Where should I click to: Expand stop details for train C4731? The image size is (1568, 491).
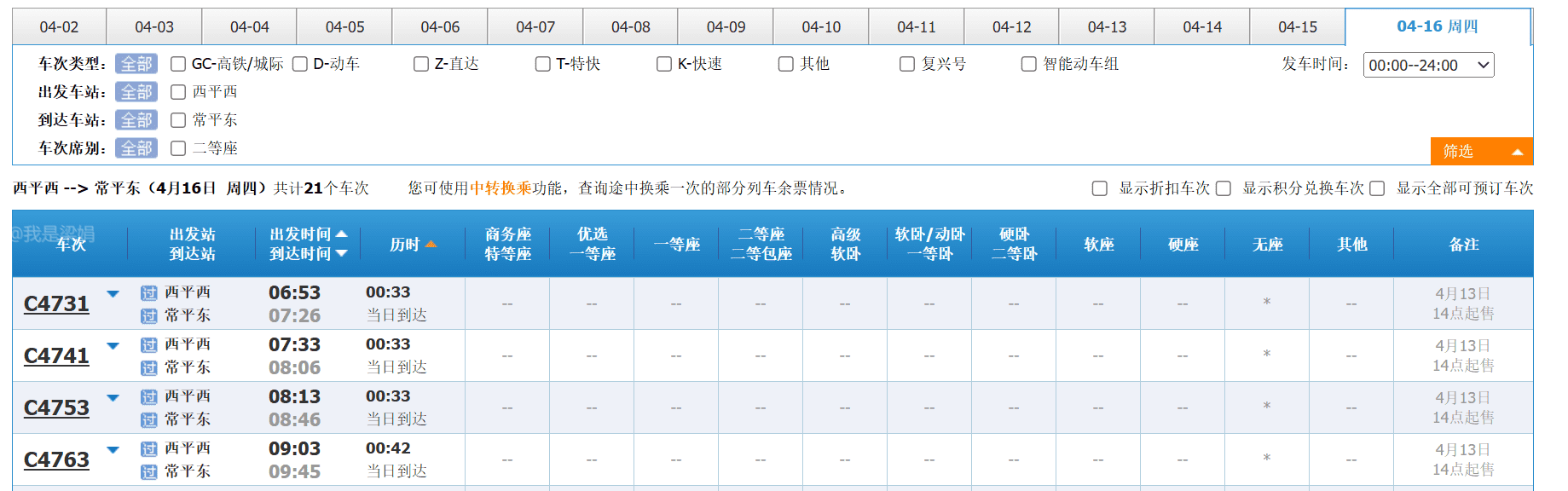(113, 294)
